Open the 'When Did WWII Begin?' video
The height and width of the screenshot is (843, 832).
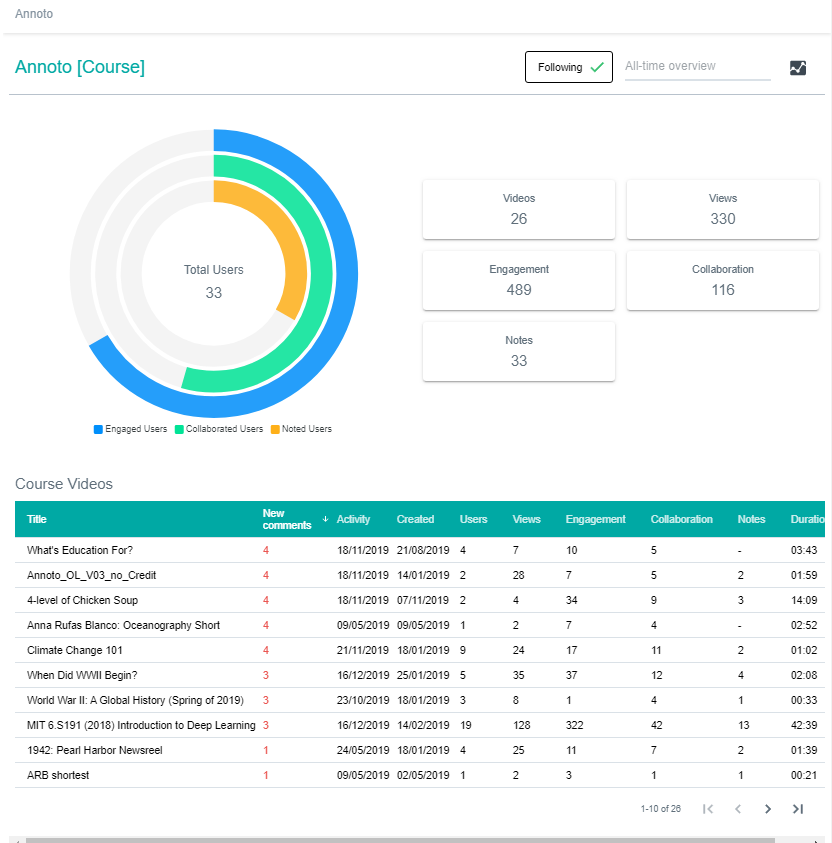[x=82, y=675]
